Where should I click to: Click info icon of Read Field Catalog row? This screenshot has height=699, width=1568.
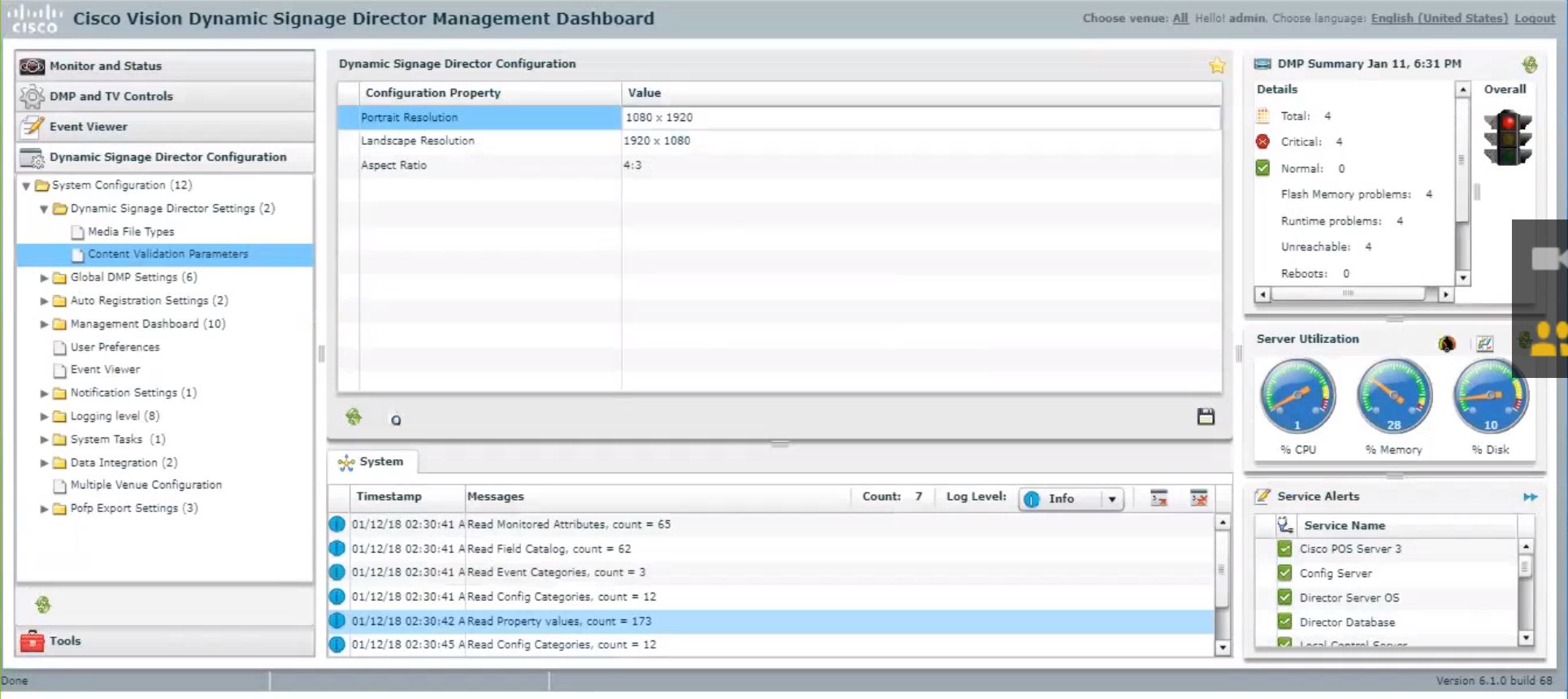[337, 549]
